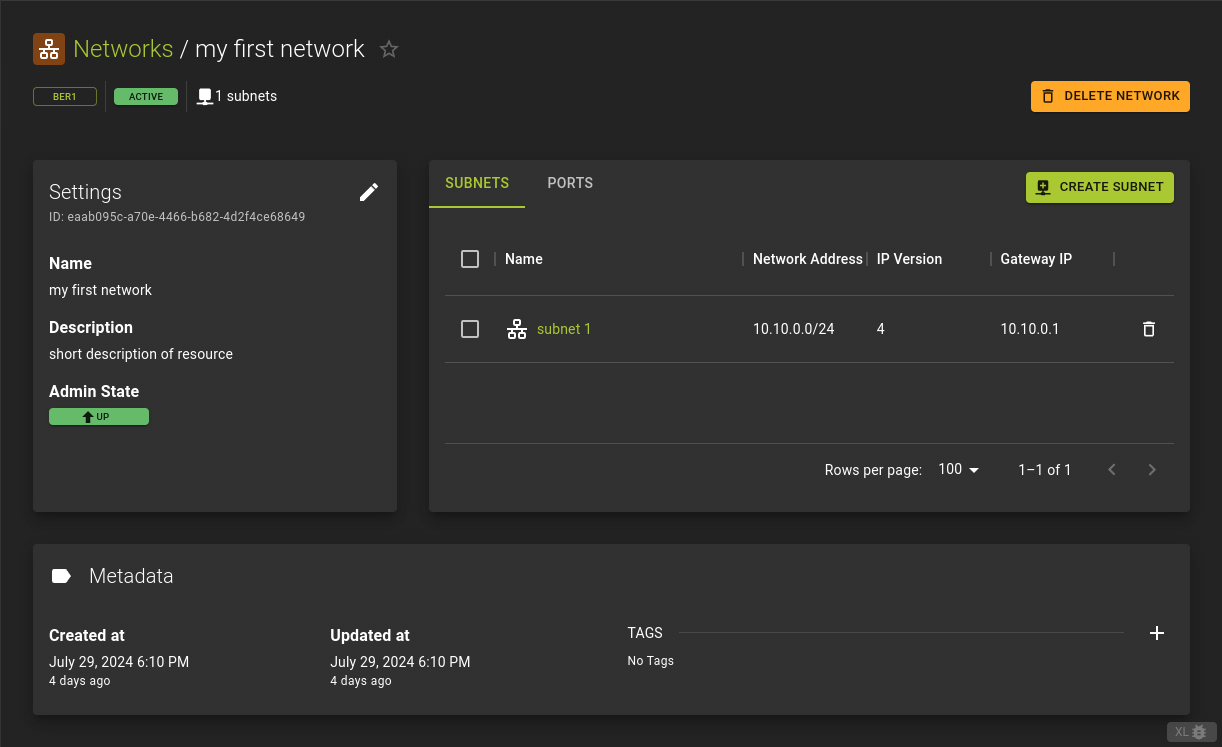
Task: Click the Created at date value
Action: pos(119,662)
